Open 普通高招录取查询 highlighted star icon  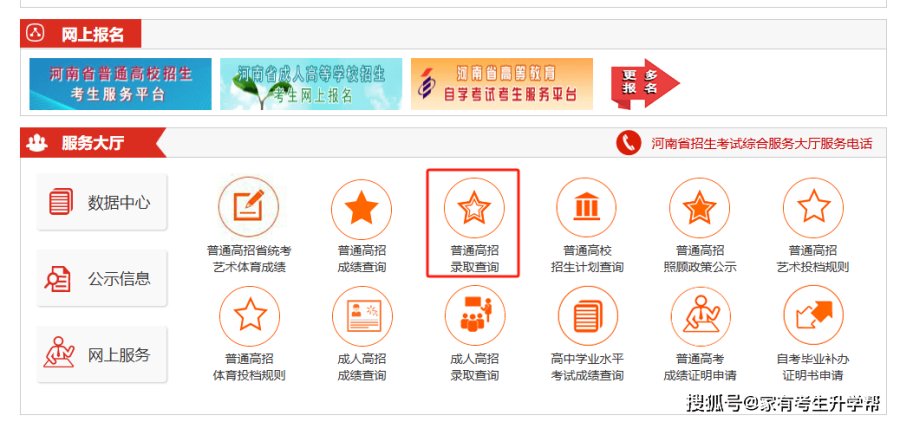click(x=474, y=208)
